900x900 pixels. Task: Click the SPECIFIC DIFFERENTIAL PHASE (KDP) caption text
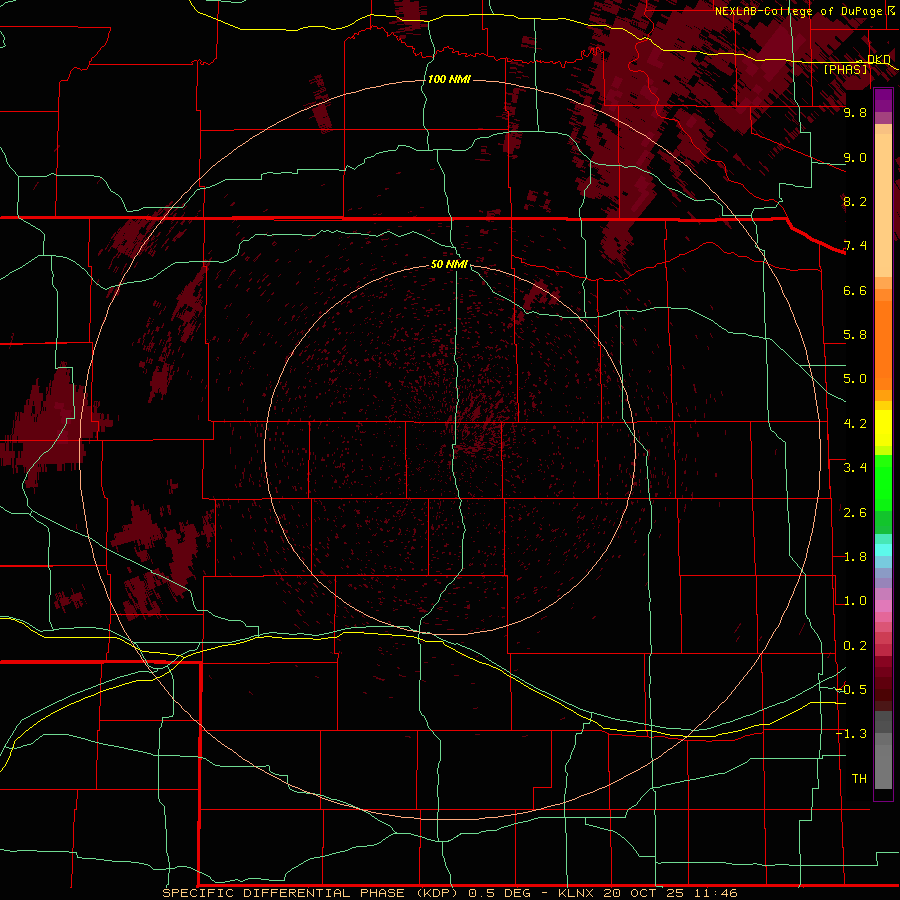310,893
